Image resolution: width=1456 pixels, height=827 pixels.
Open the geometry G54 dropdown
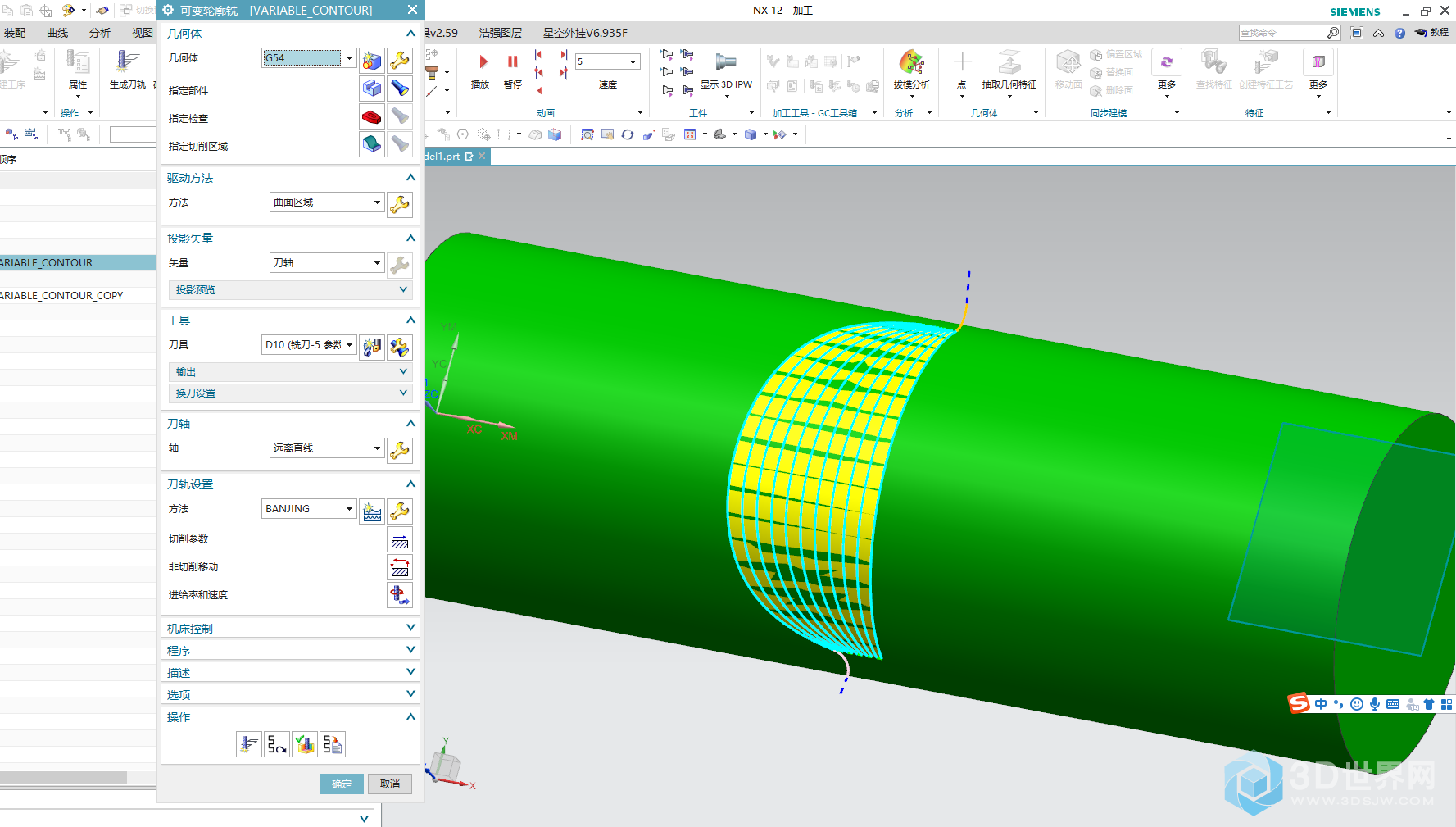[x=349, y=58]
